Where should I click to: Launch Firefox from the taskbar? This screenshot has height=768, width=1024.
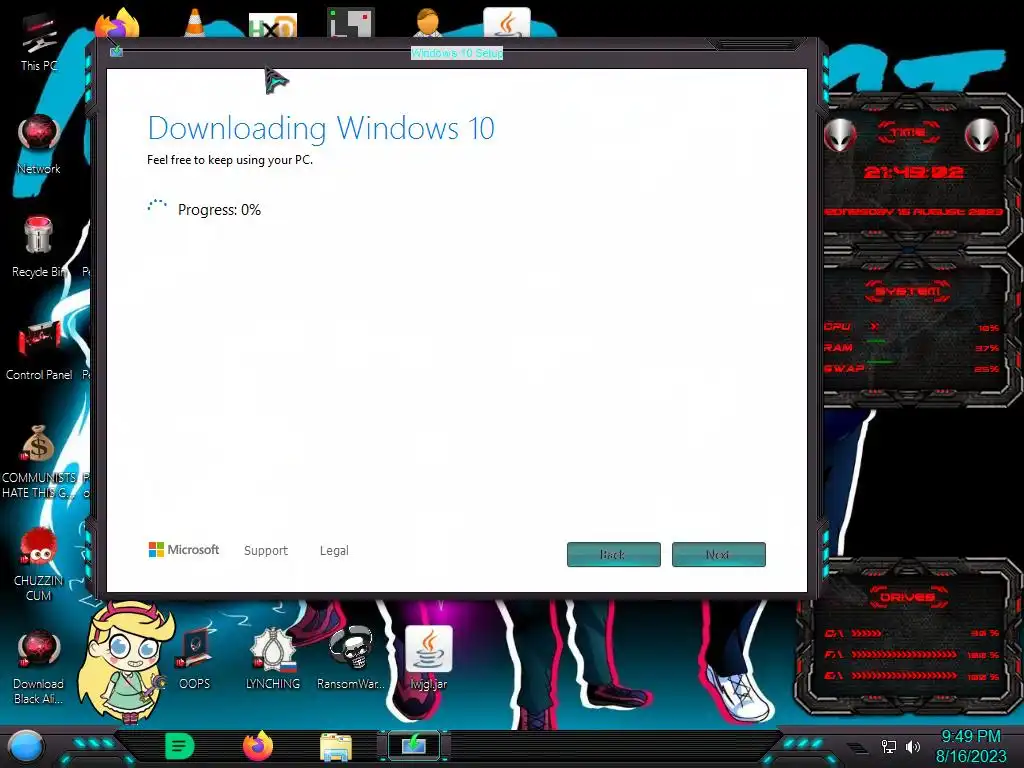click(x=258, y=746)
